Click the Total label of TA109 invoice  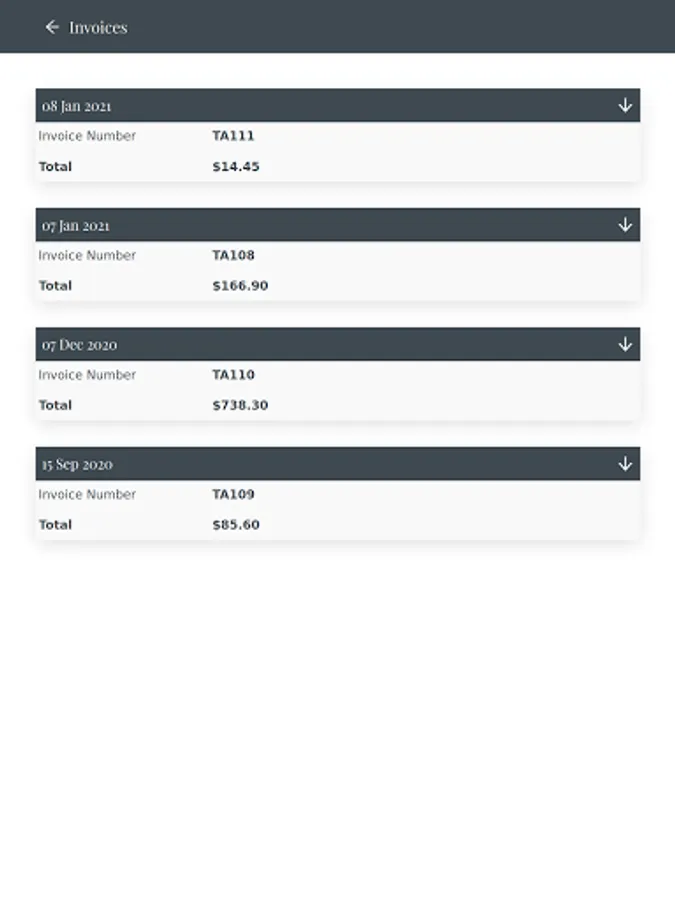coord(55,525)
